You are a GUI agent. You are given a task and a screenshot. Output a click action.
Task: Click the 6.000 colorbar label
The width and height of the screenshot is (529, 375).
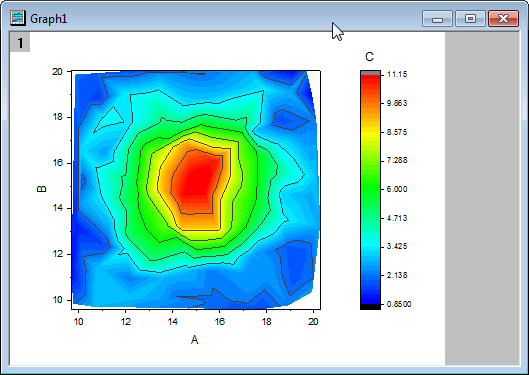click(397, 189)
